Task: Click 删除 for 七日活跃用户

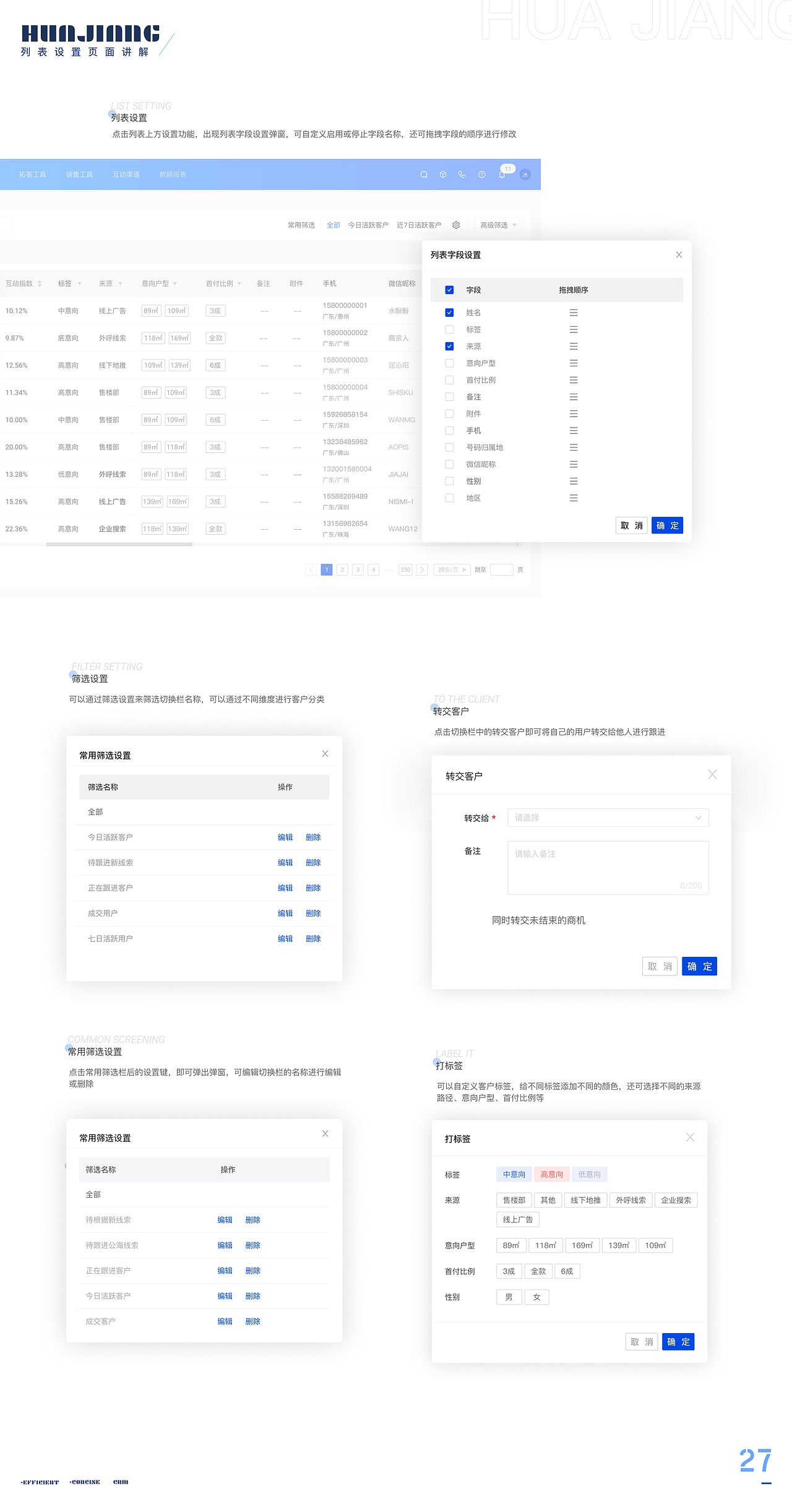Action: pyautogui.click(x=313, y=939)
